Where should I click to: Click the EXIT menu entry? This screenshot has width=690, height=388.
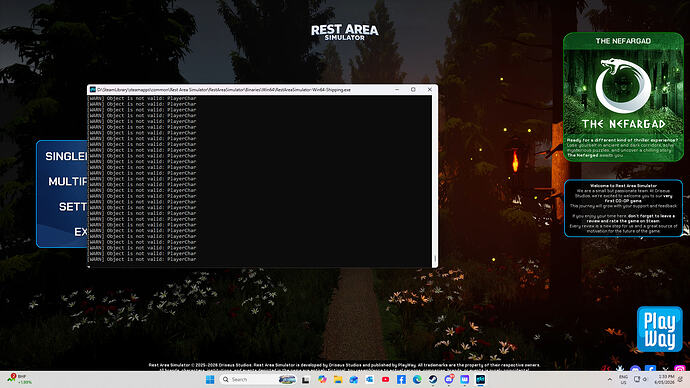coord(81,232)
